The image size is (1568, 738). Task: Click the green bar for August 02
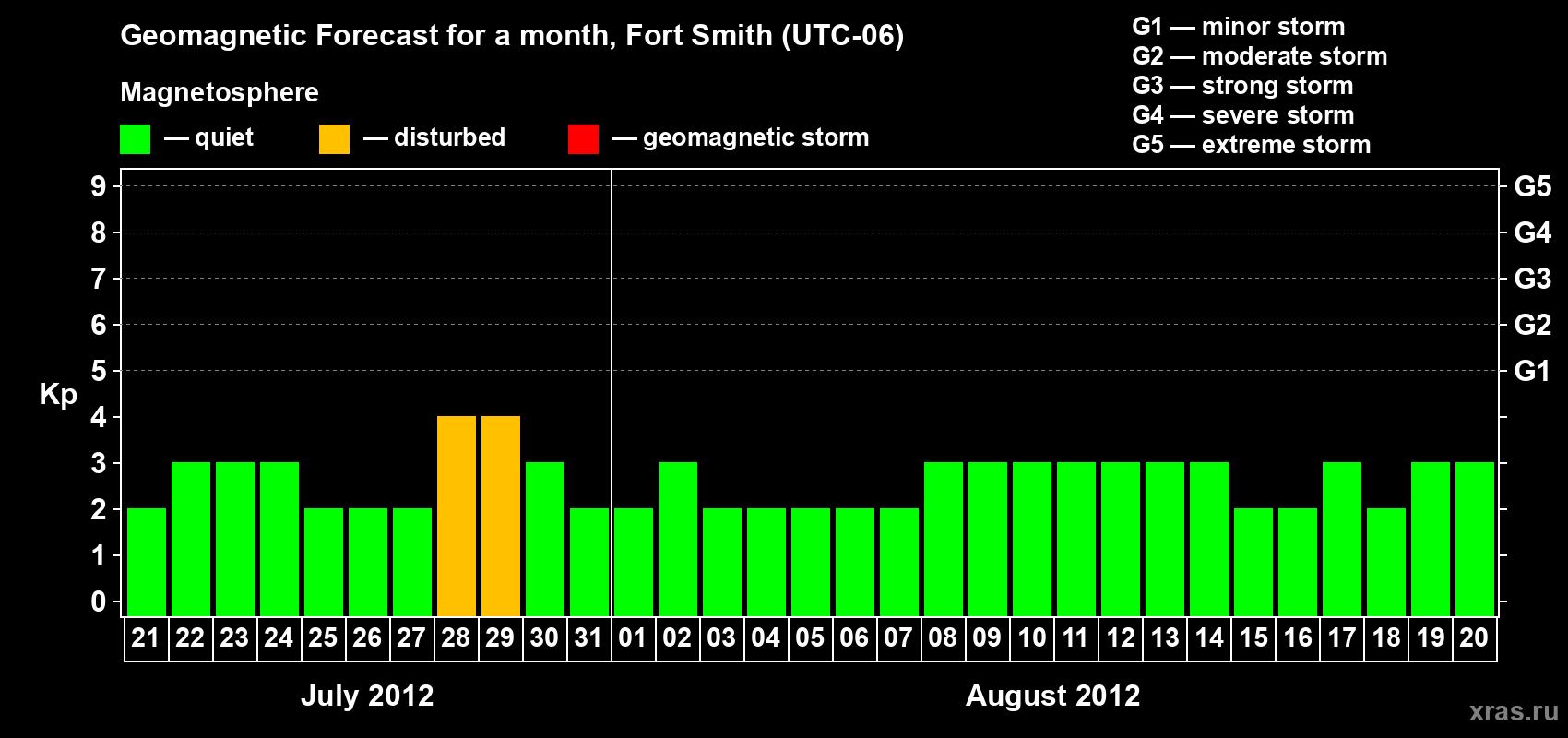pos(678,540)
